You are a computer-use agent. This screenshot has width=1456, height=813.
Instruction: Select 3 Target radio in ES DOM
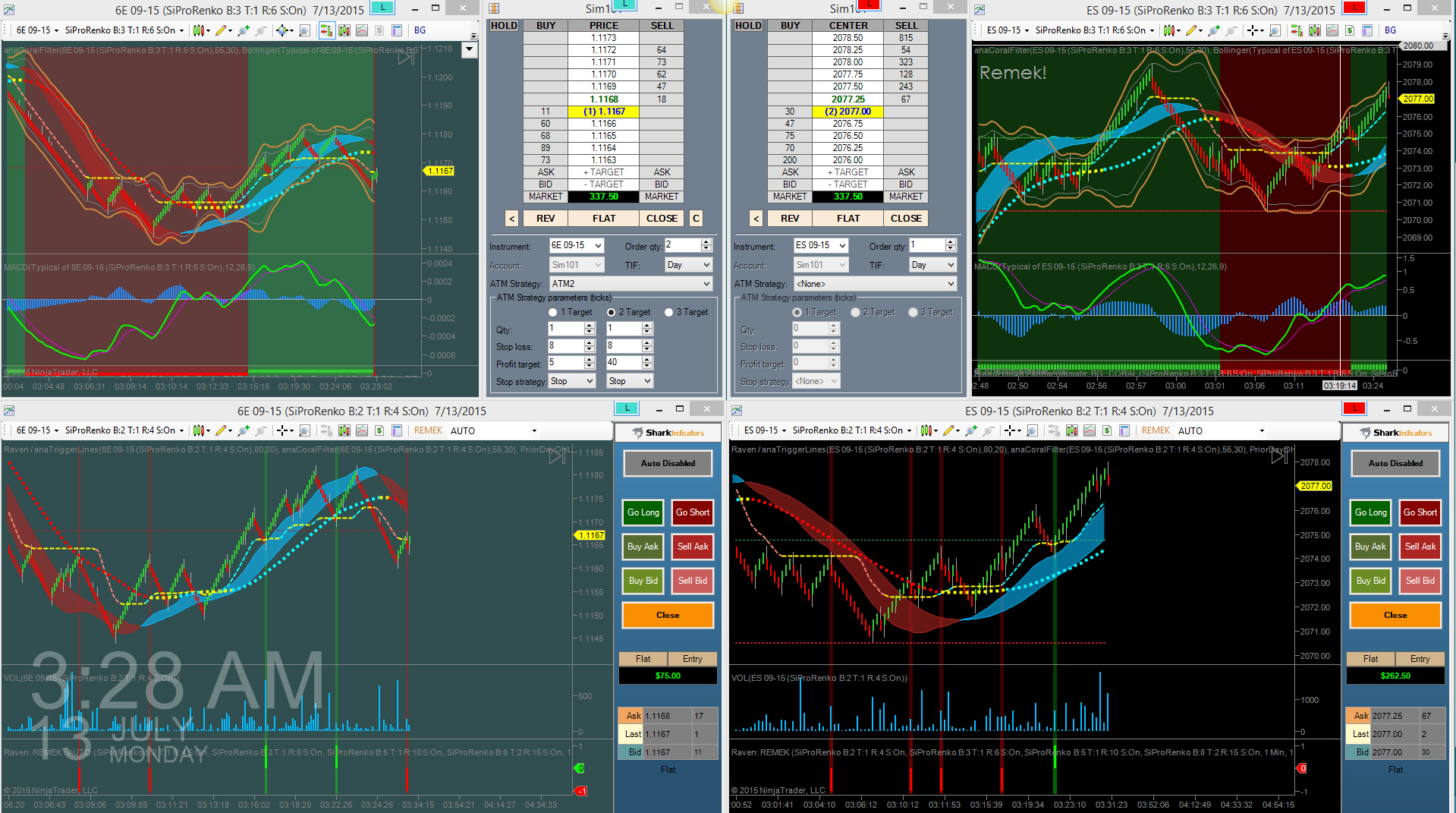click(x=913, y=312)
